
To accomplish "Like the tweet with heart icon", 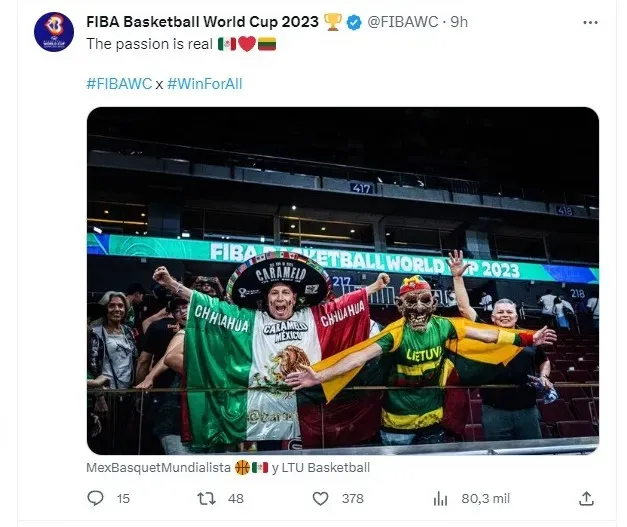I will click(320, 499).
